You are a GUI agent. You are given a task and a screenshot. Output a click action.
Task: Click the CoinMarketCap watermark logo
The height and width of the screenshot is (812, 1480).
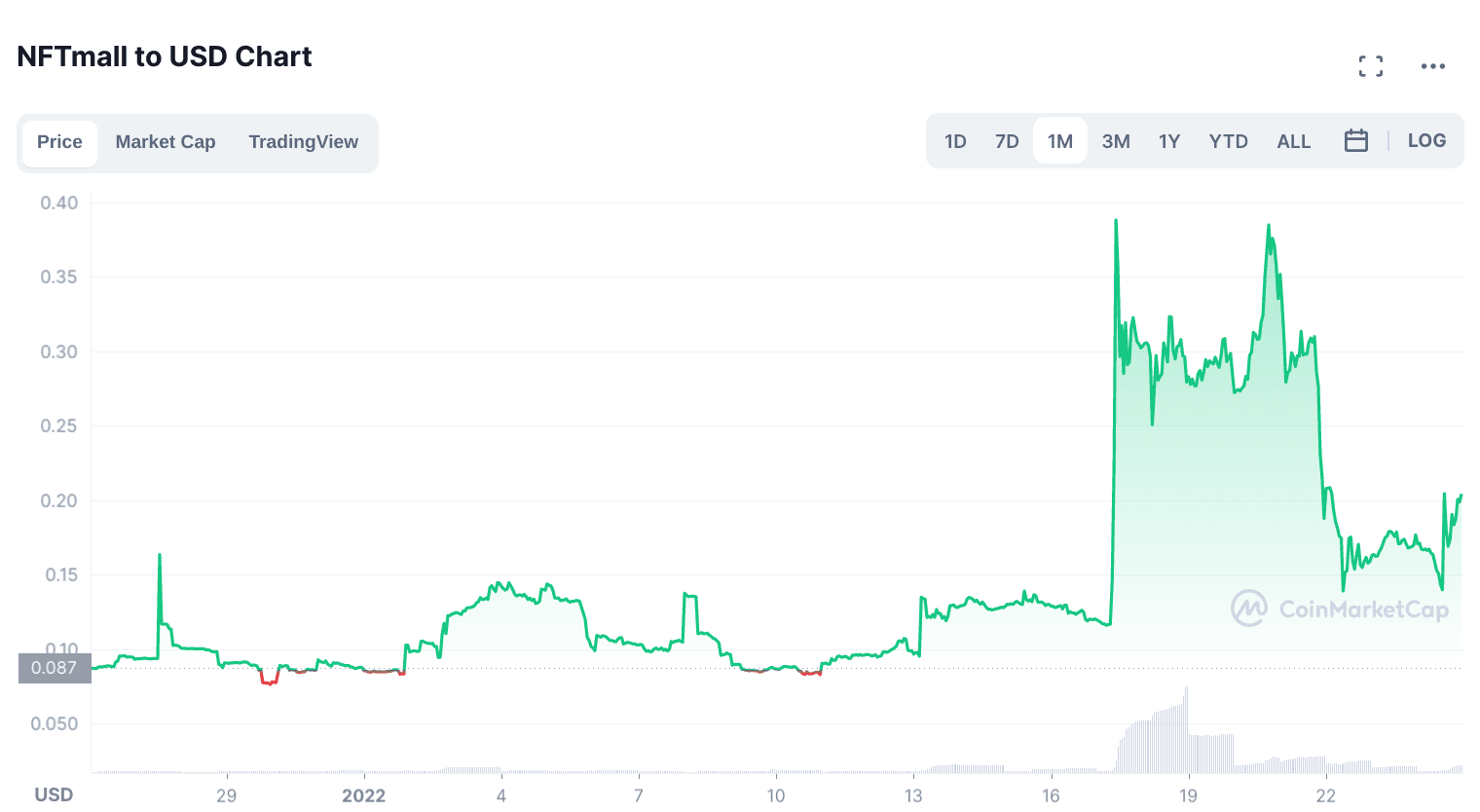[x=1340, y=609]
